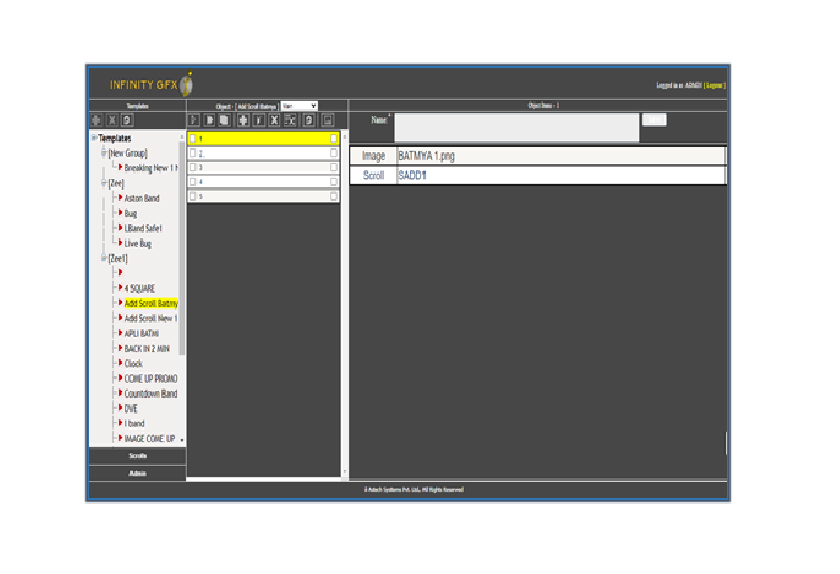Click the copy template icon
Viewport: 840px width, 574px height.
[x=127, y=120]
